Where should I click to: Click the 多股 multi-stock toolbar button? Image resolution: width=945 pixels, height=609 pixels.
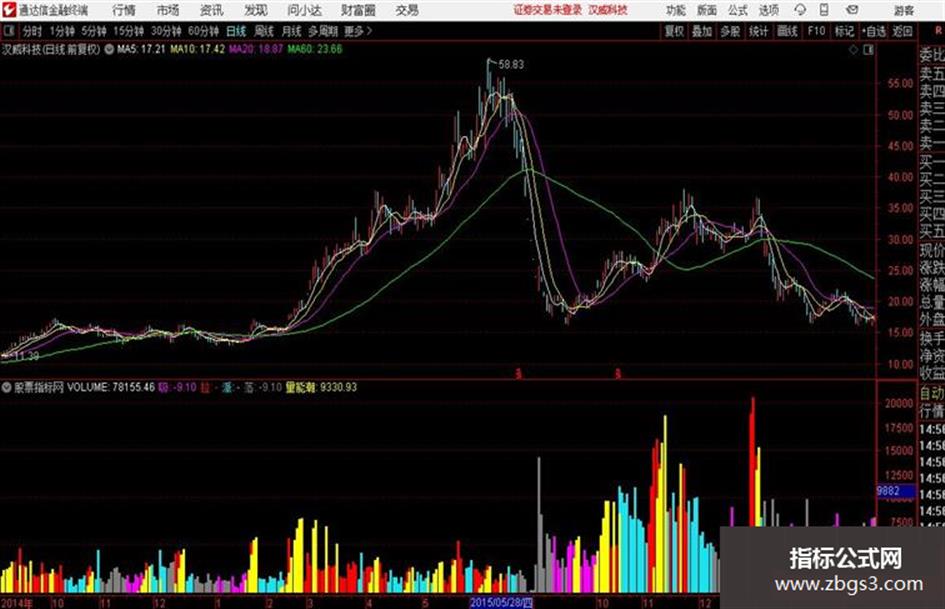(730, 31)
